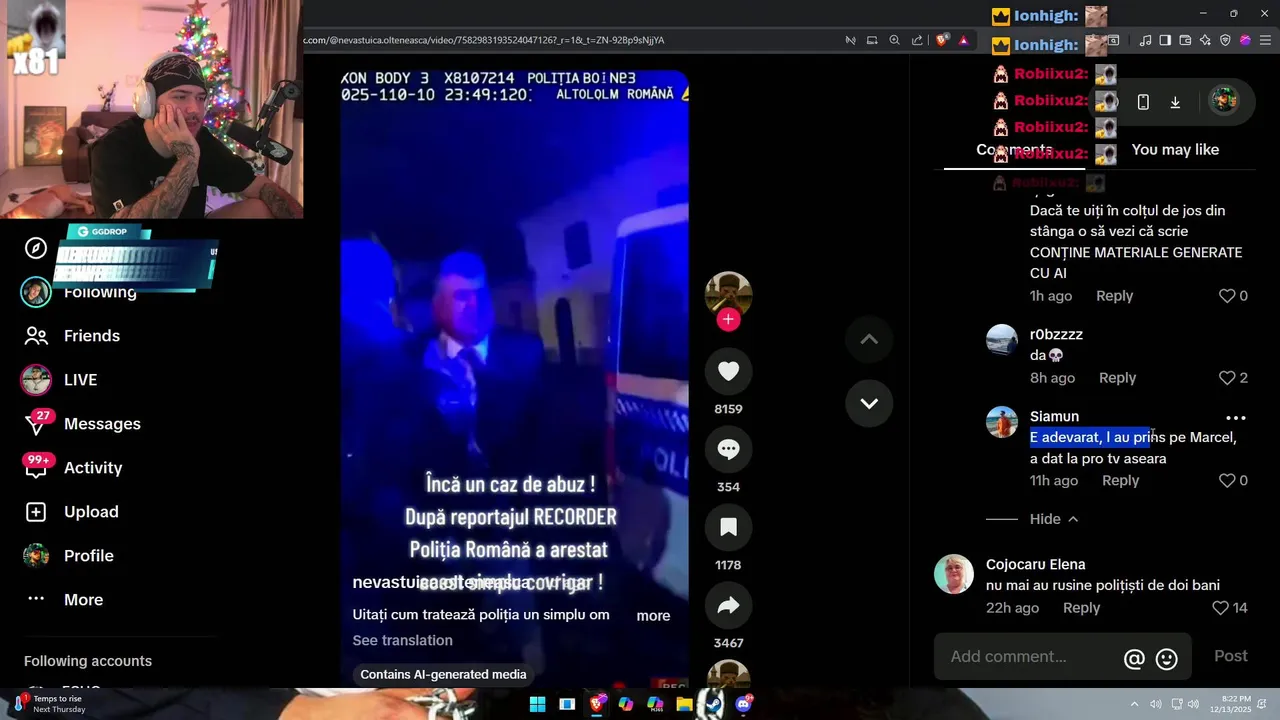Image resolution: width=1280 pixels, height=720 pixels.
Task: Click See translation under the caption
Action: click(402, 641)
